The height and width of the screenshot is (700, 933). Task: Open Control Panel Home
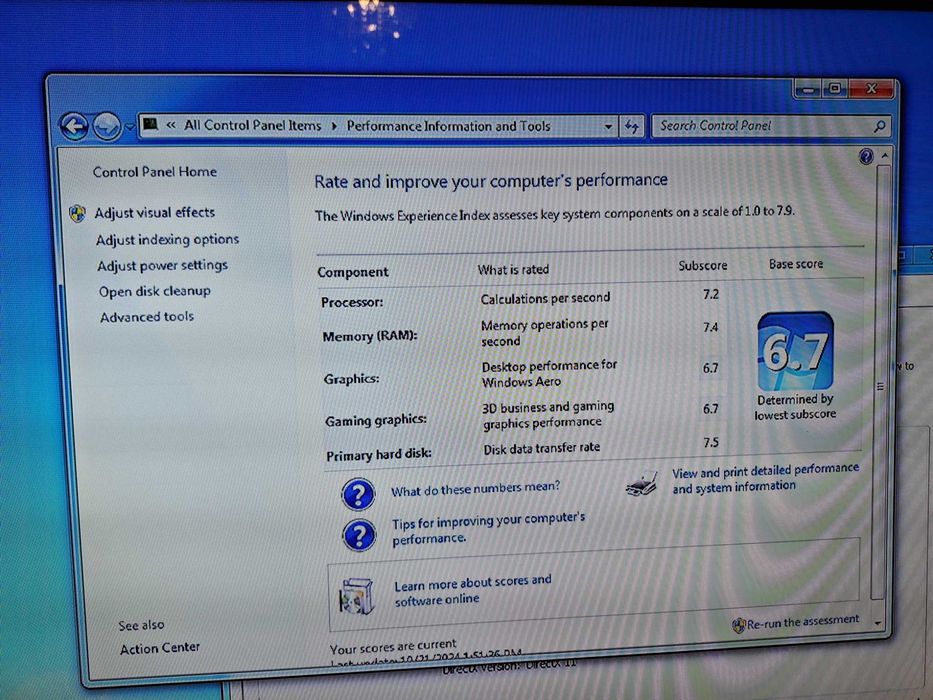click(155, 172)
